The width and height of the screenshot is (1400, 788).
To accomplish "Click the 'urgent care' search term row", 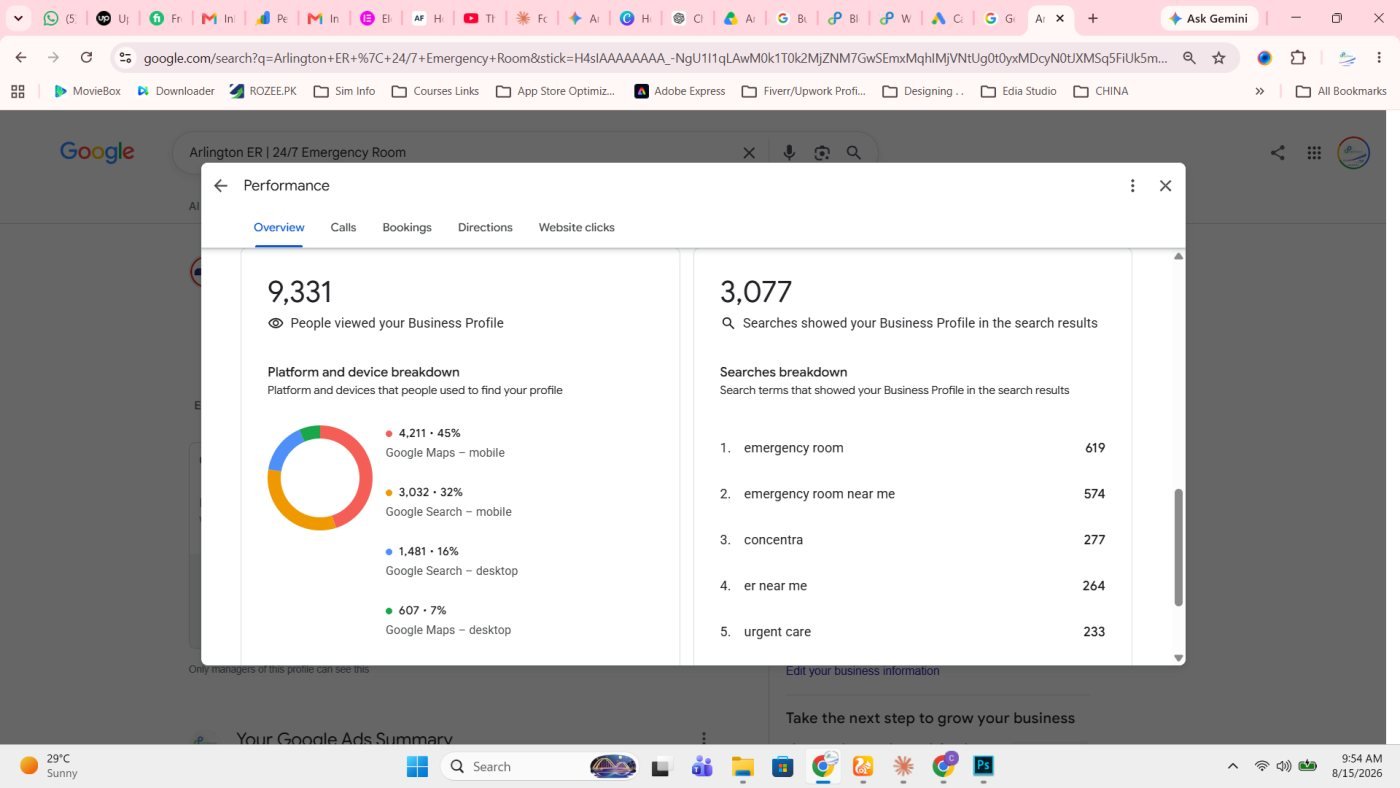I will [x=912, y=632].
